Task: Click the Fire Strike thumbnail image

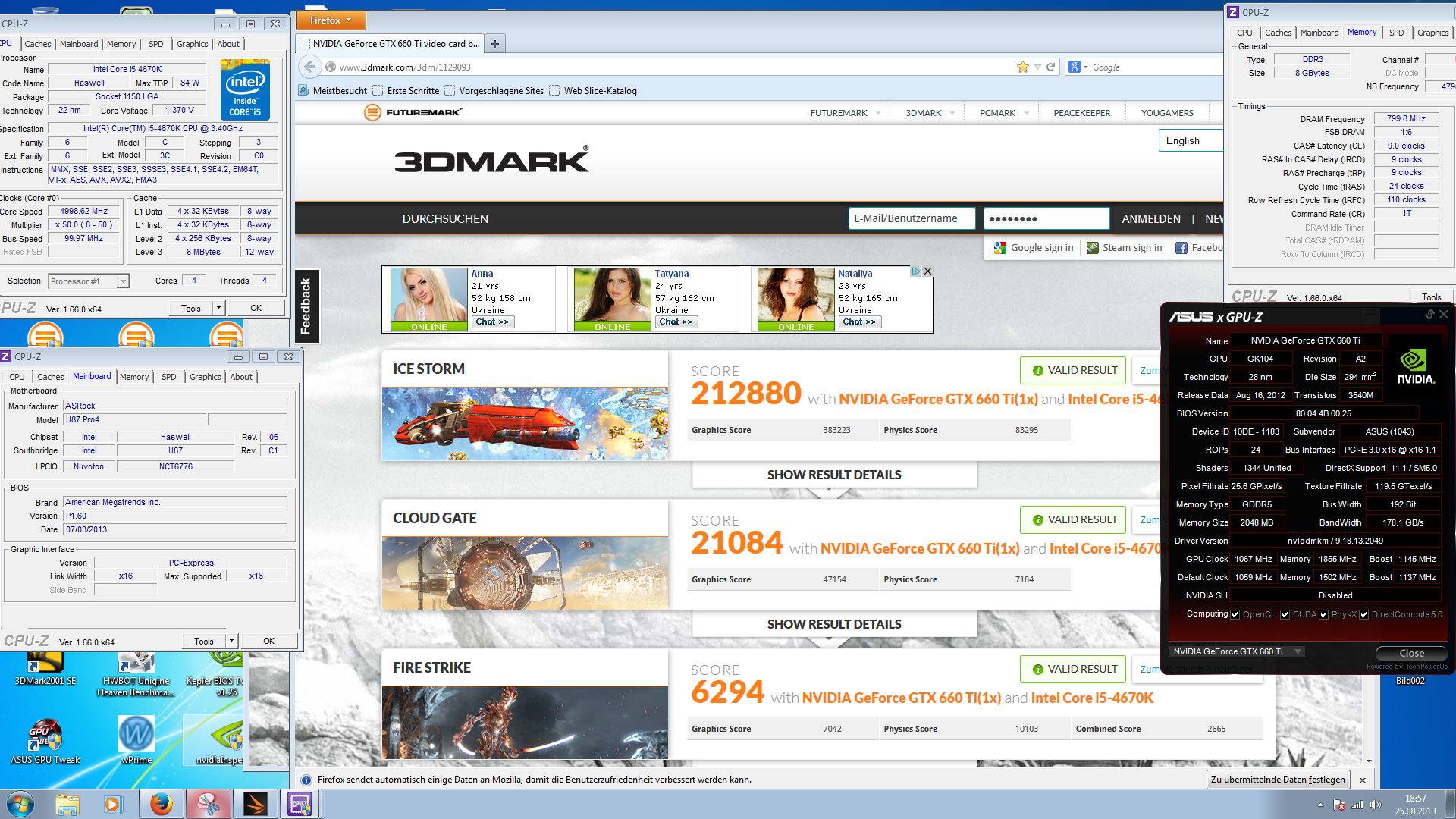Action: point(525,722)
